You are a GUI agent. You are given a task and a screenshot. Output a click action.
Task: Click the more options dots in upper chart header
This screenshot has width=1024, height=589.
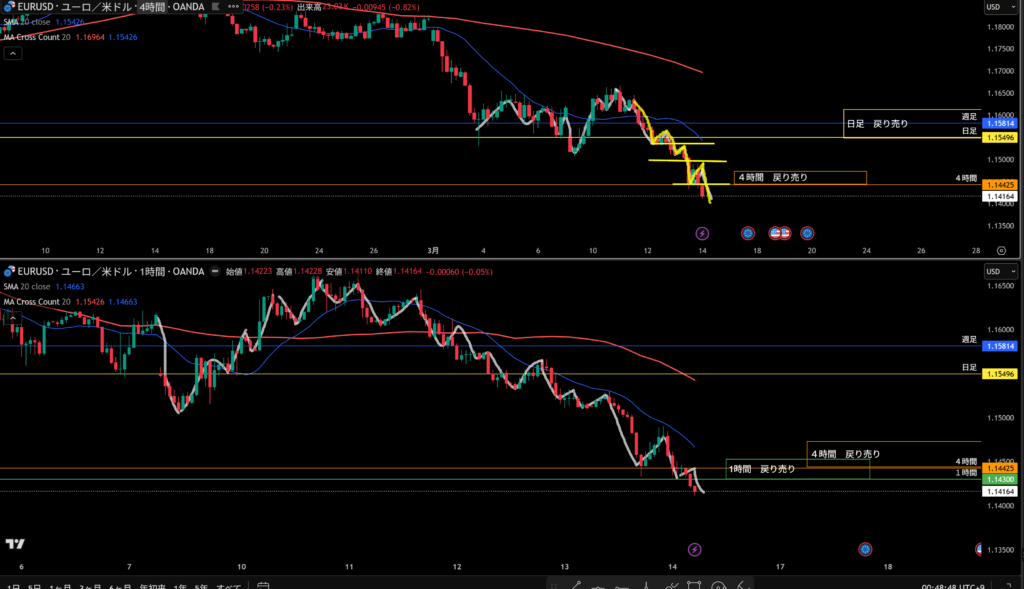(233, 6)
